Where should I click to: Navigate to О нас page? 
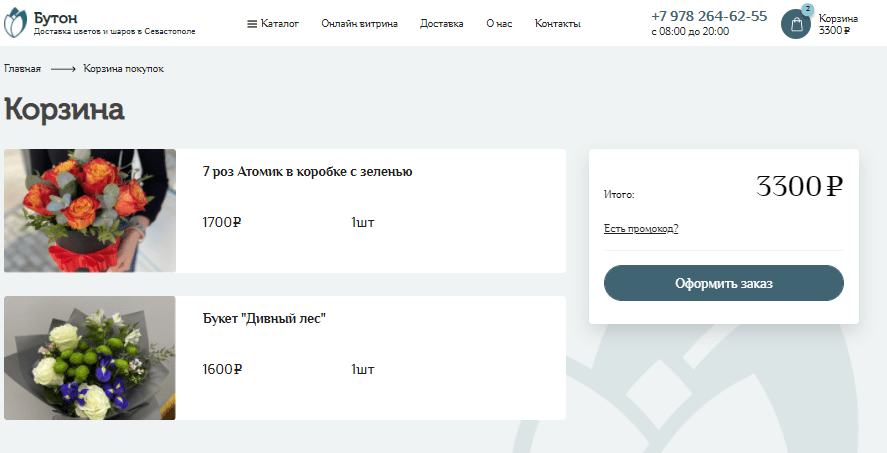click(x=499, y=23)
